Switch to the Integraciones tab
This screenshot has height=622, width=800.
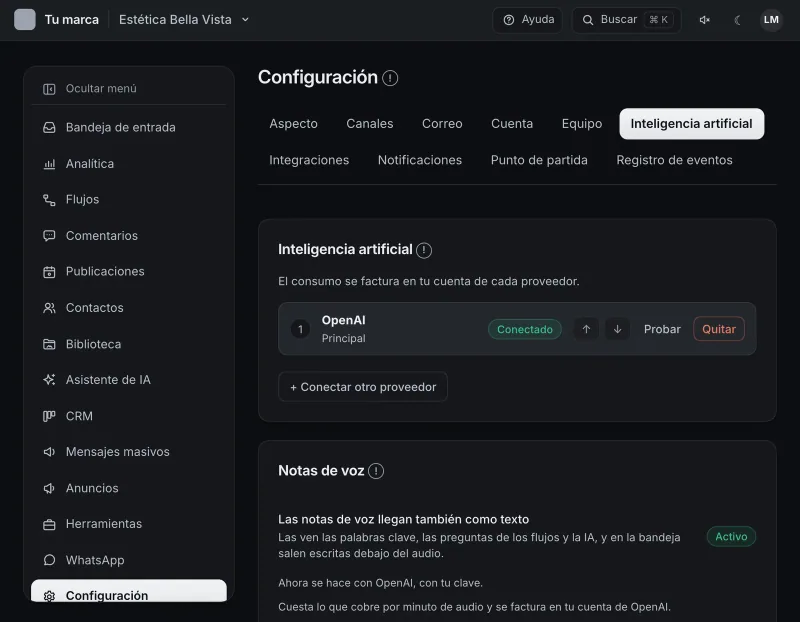click(x=309, y=160)
